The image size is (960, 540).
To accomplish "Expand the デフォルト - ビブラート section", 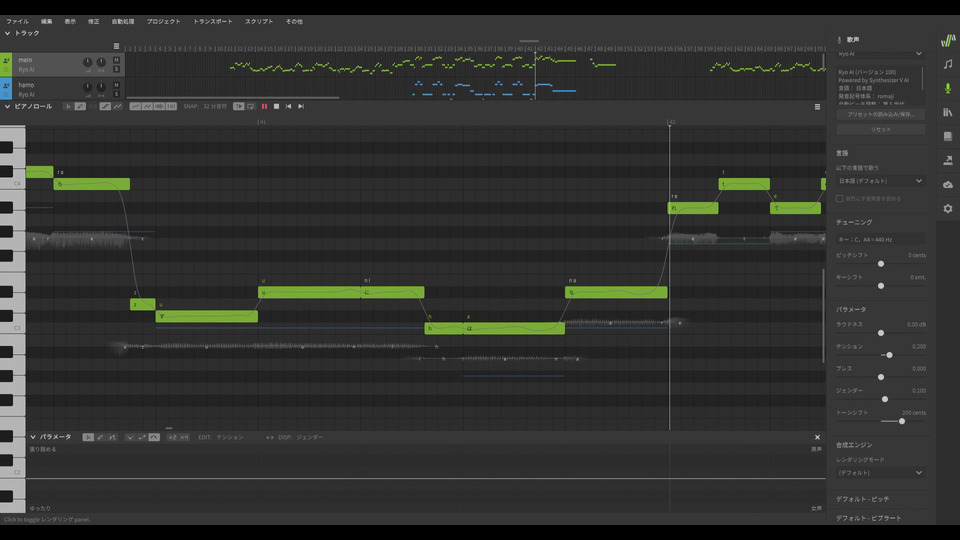I will click(869, 518).
